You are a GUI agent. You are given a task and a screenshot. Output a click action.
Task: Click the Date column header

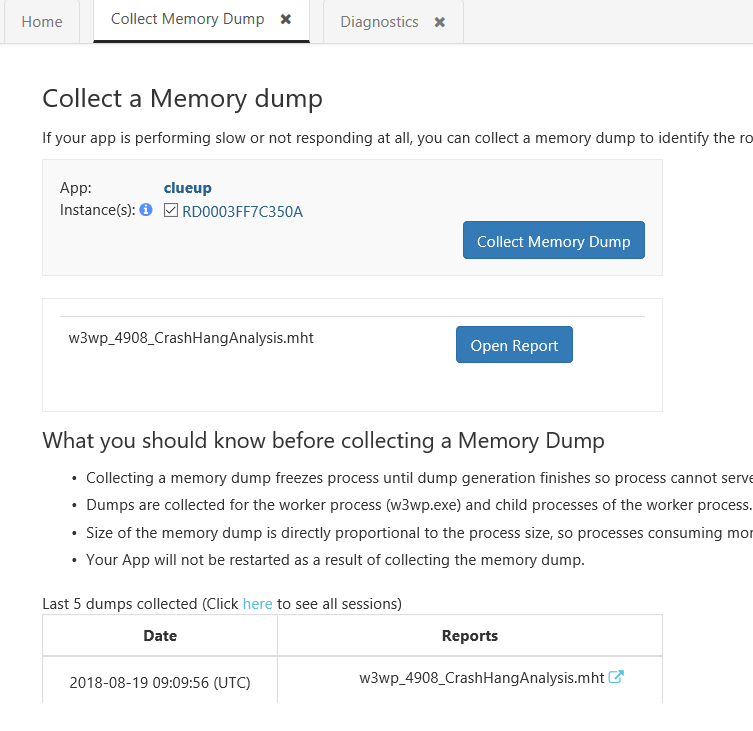click(x=160, y=635)
